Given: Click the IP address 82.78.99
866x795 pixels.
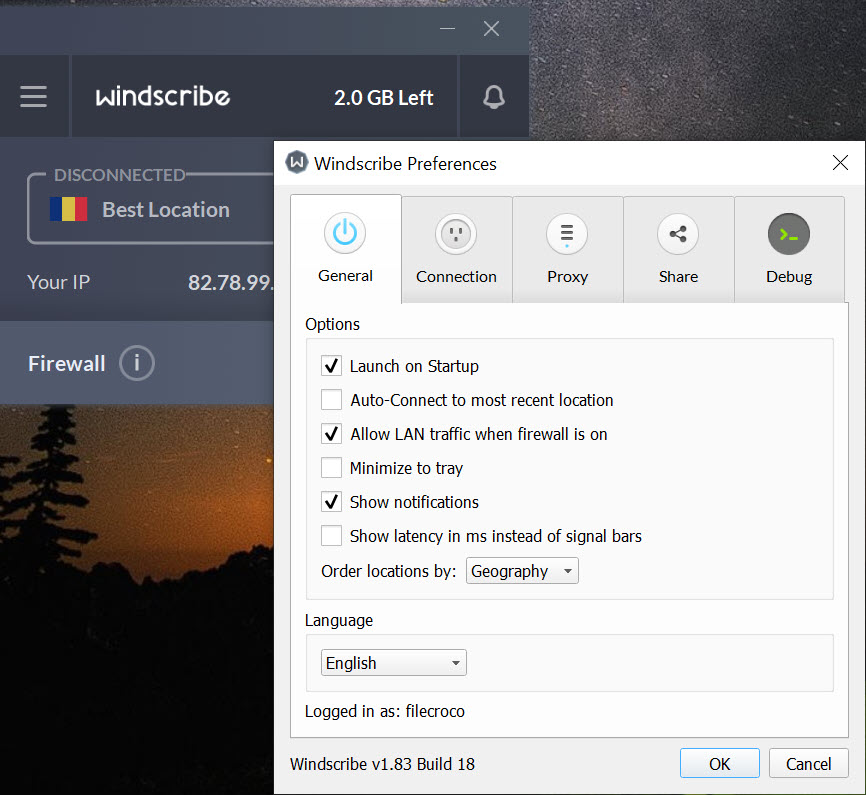Looking at the screenshot, I should tap(231, 282).
